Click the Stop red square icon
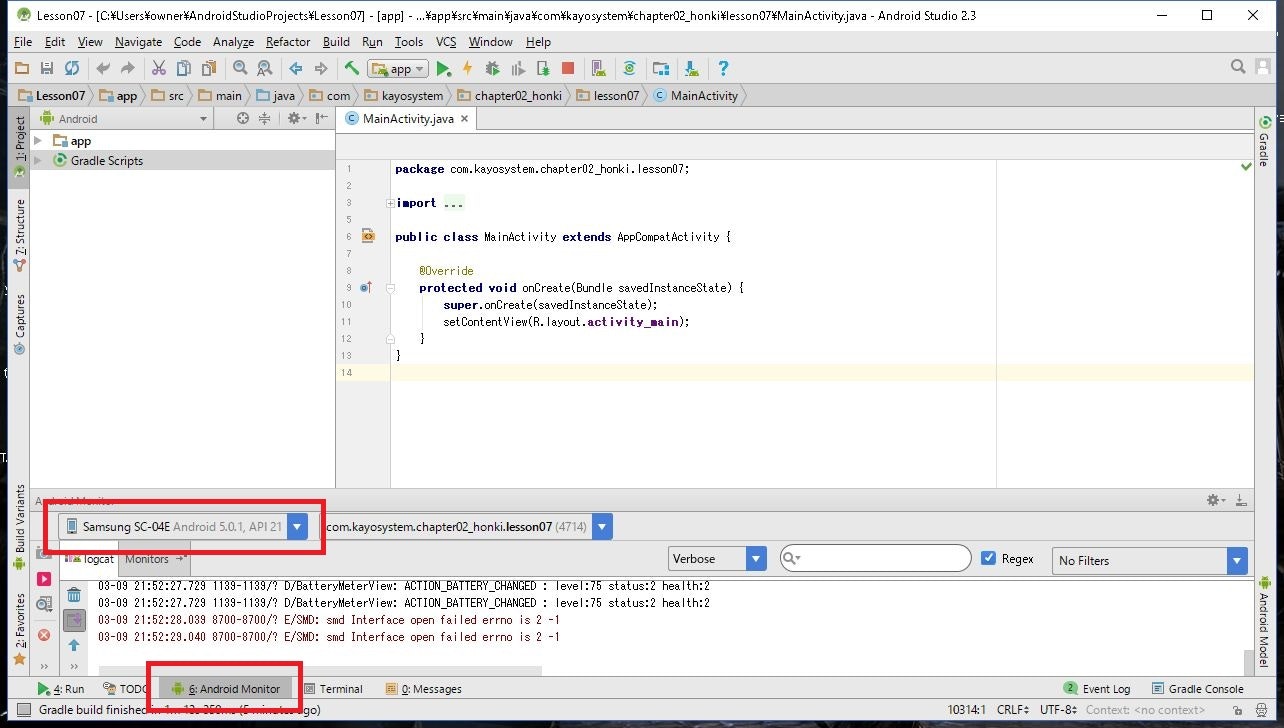The height and width of the screenshot is (728, 1284). coord(568,68)
